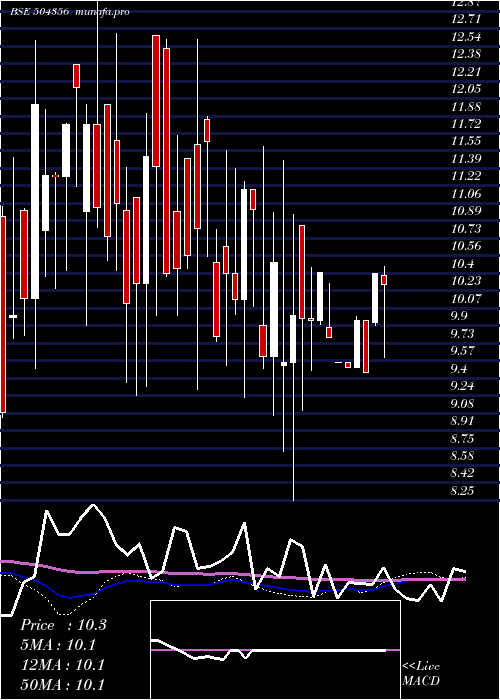Click the 11.06 price level label

coord(466,194)
